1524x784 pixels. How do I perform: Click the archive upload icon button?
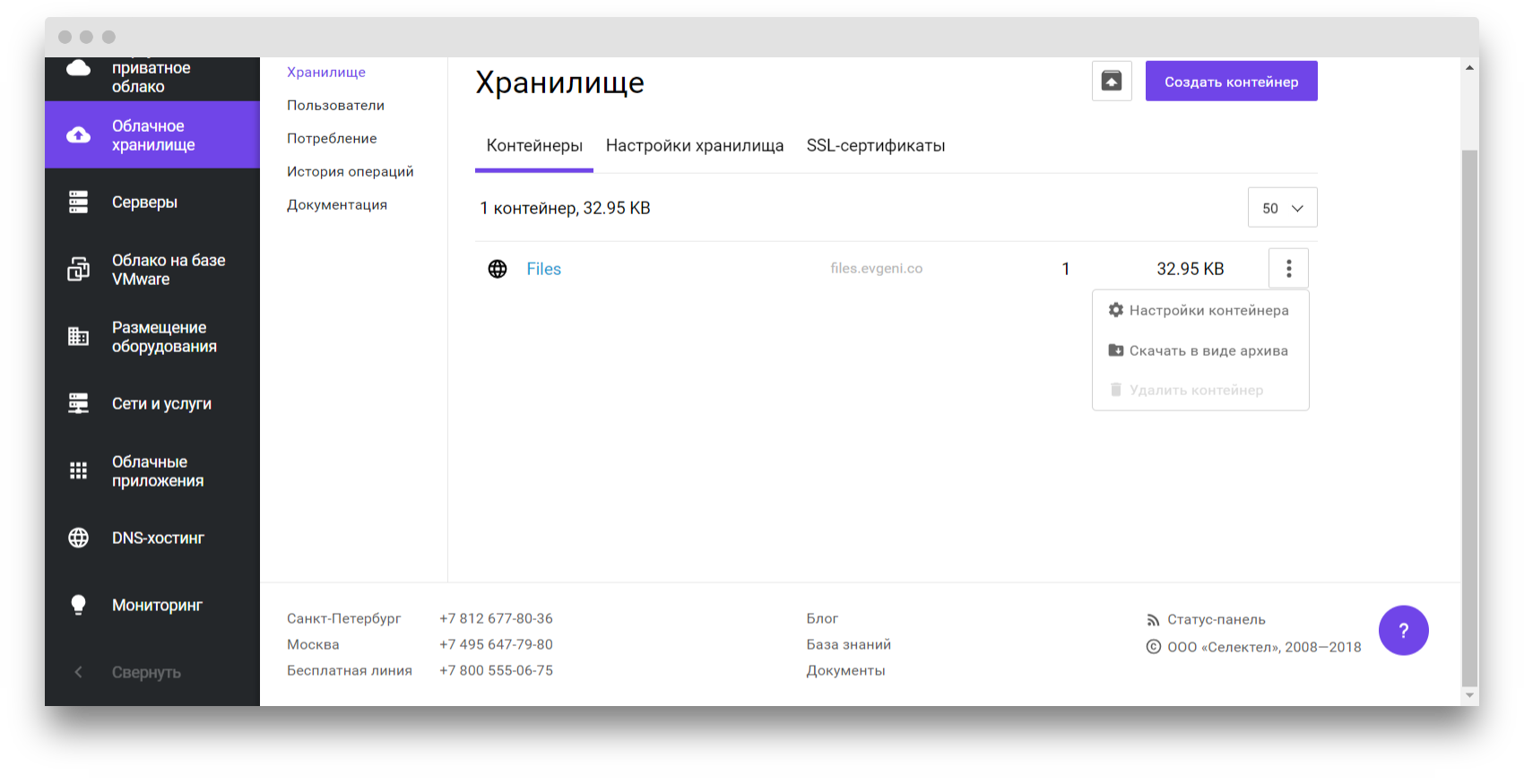1112,82
